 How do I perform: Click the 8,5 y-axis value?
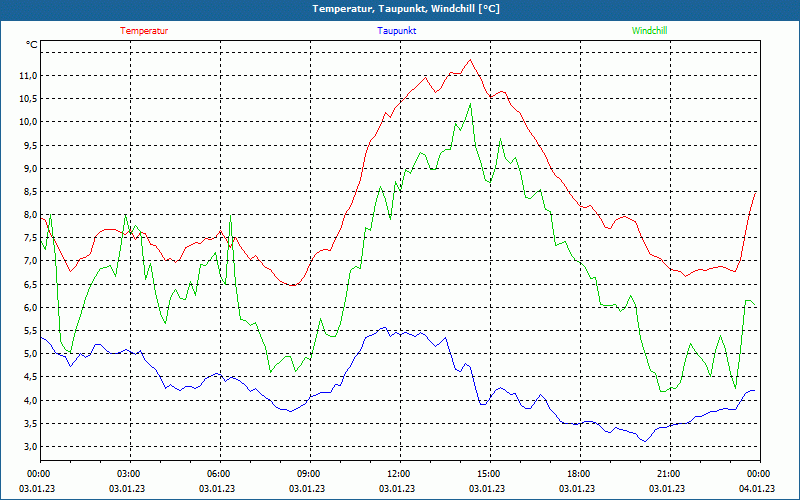coord(30,192)
